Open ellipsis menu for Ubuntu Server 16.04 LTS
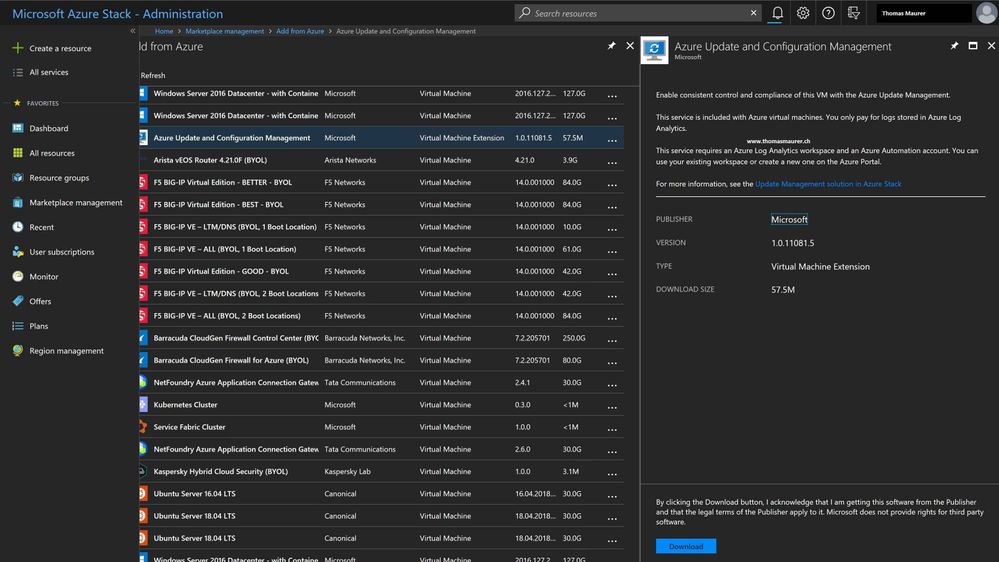Screen dimensions: 999x562 [612, 495]
